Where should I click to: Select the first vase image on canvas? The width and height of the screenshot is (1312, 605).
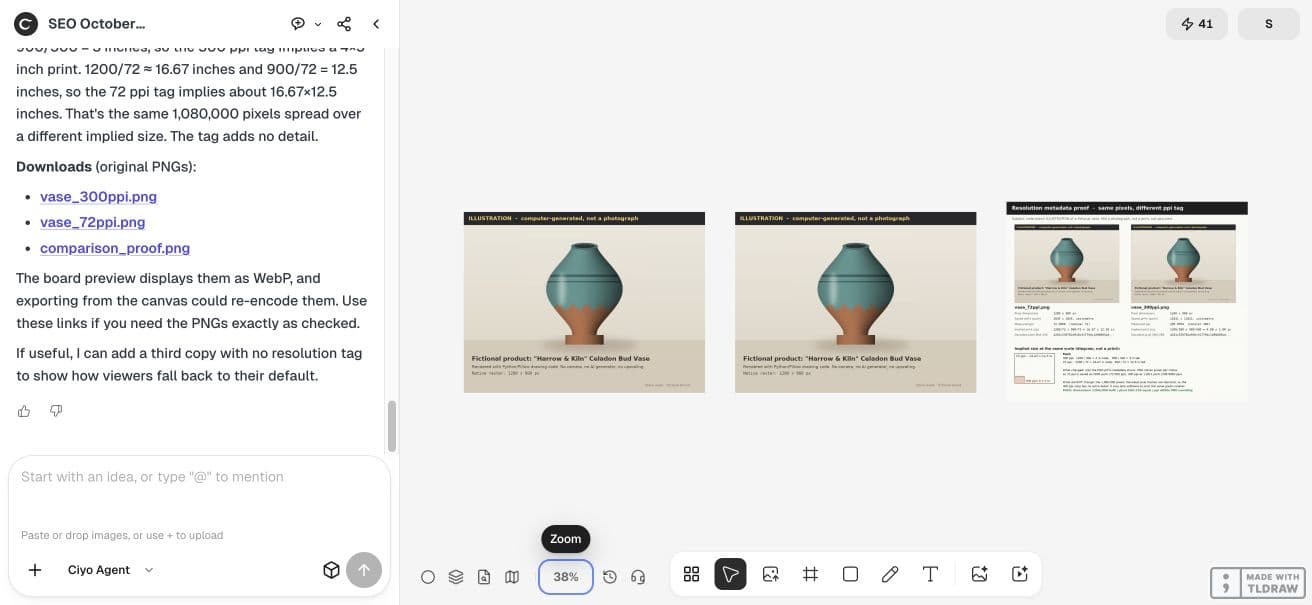coord(584,302)
